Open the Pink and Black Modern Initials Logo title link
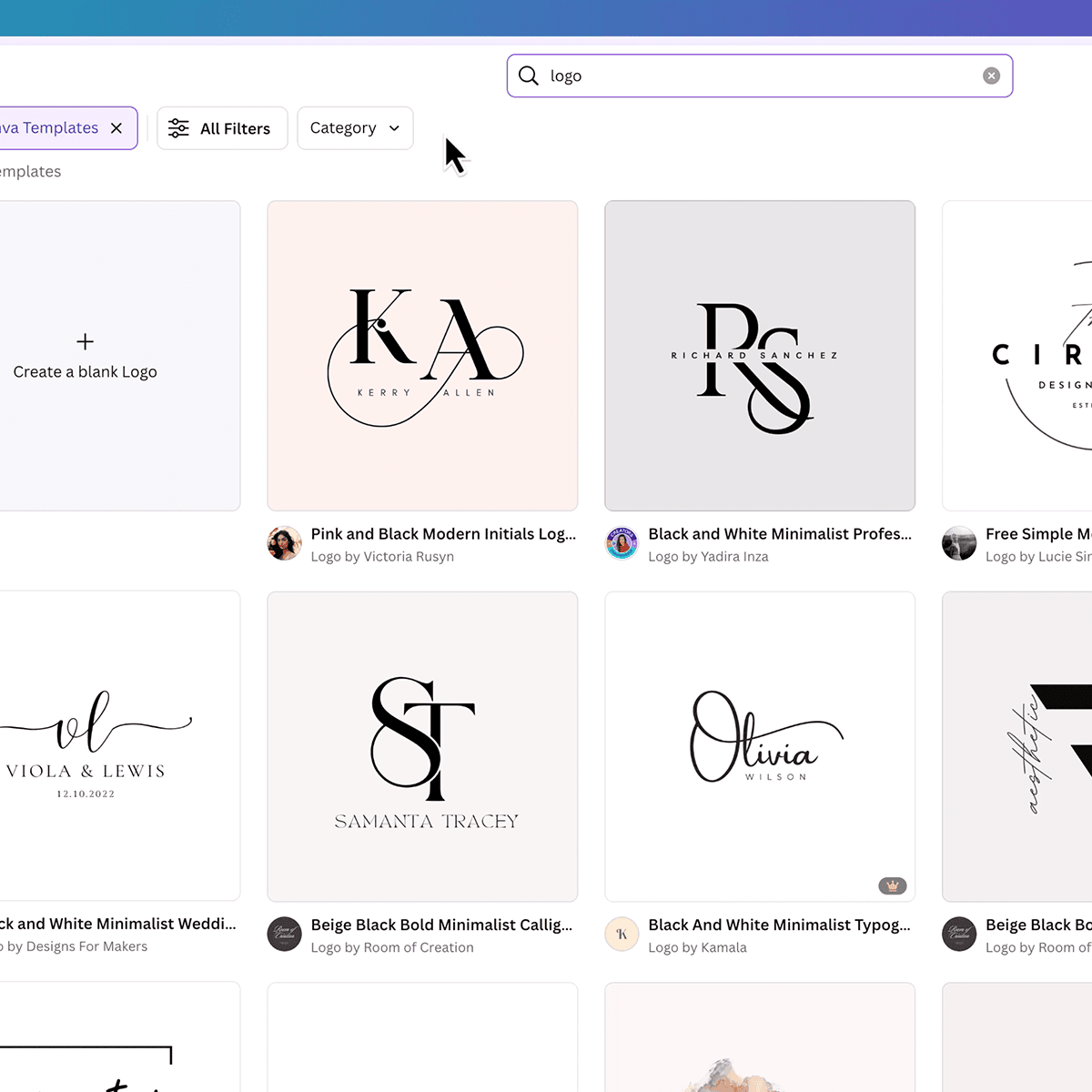The width and height of the screenshot is (1092, 1092). (x=443, y=534)
